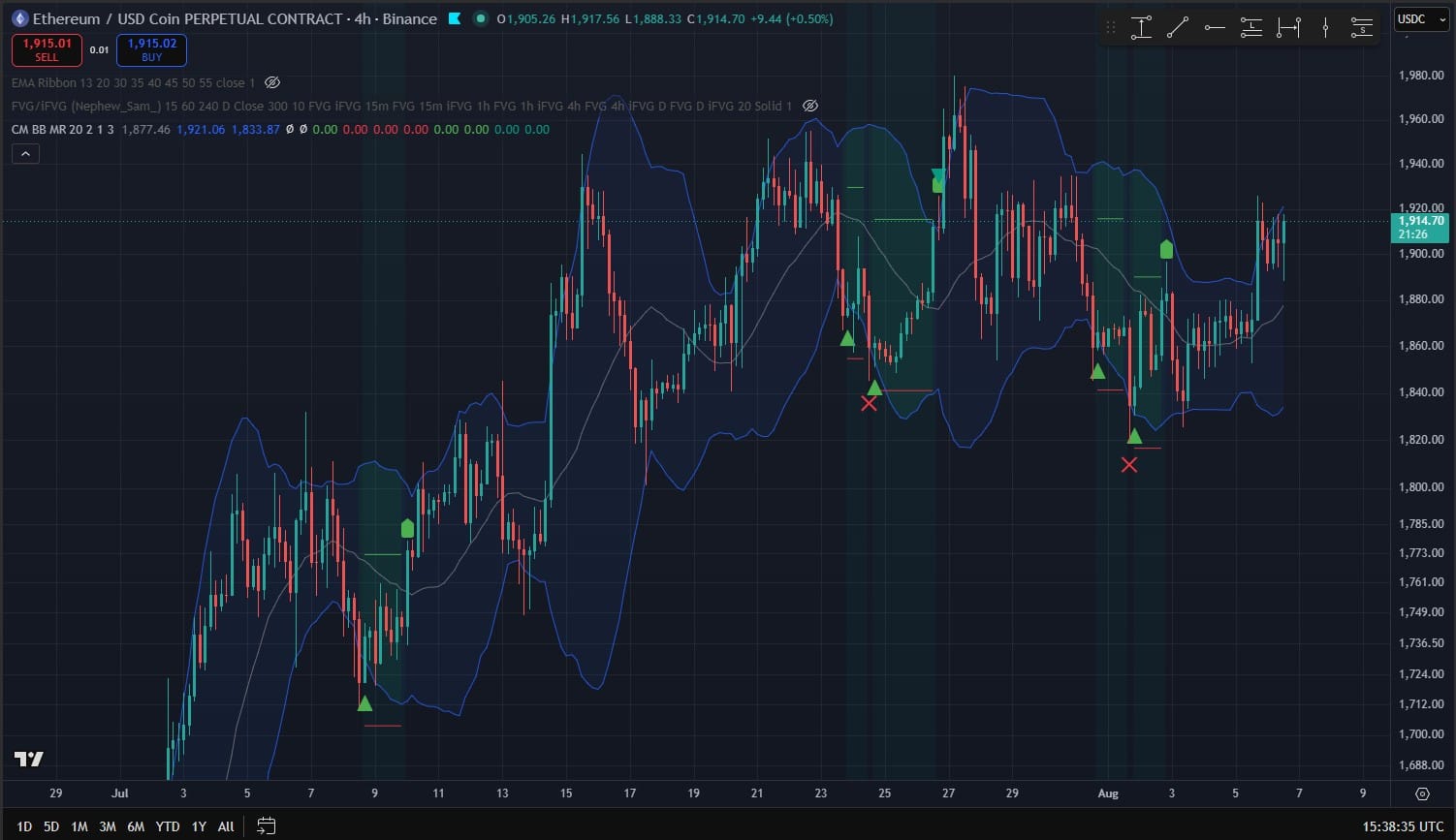Toggle visibility of FVG/iFVG indicator

click(x=810, y=107)
